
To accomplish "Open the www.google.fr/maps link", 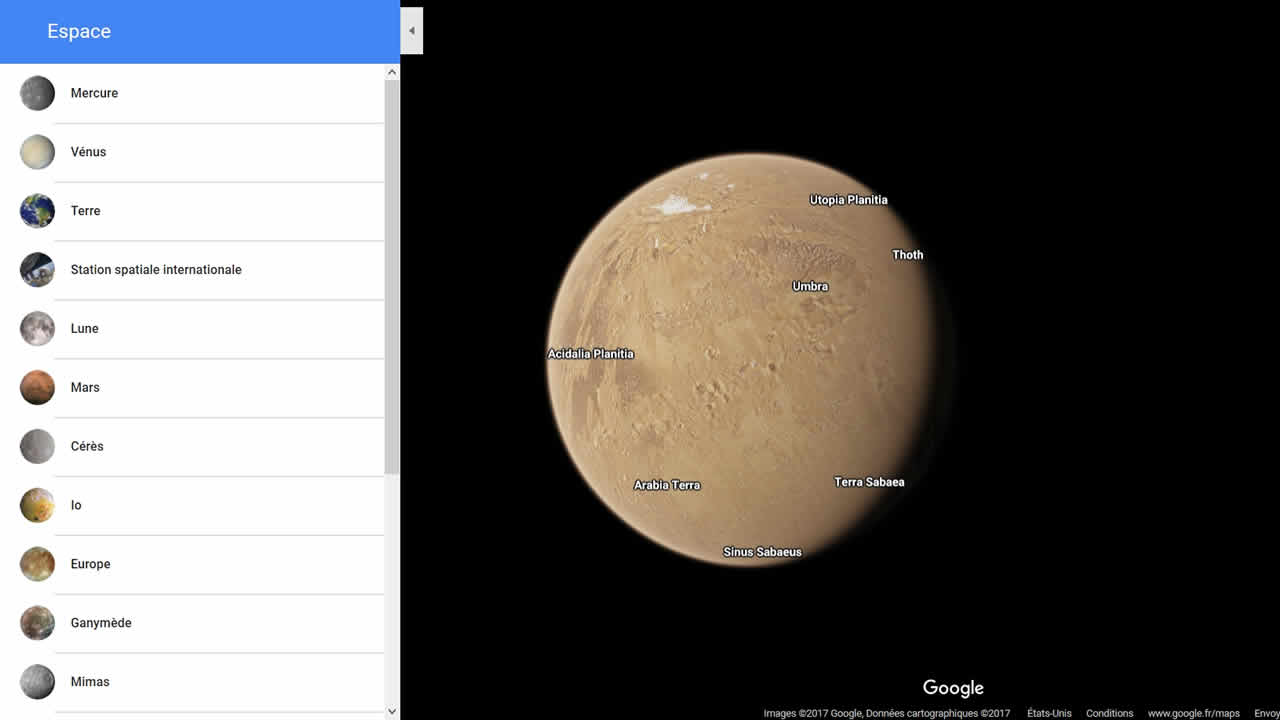I will 1193,713.
